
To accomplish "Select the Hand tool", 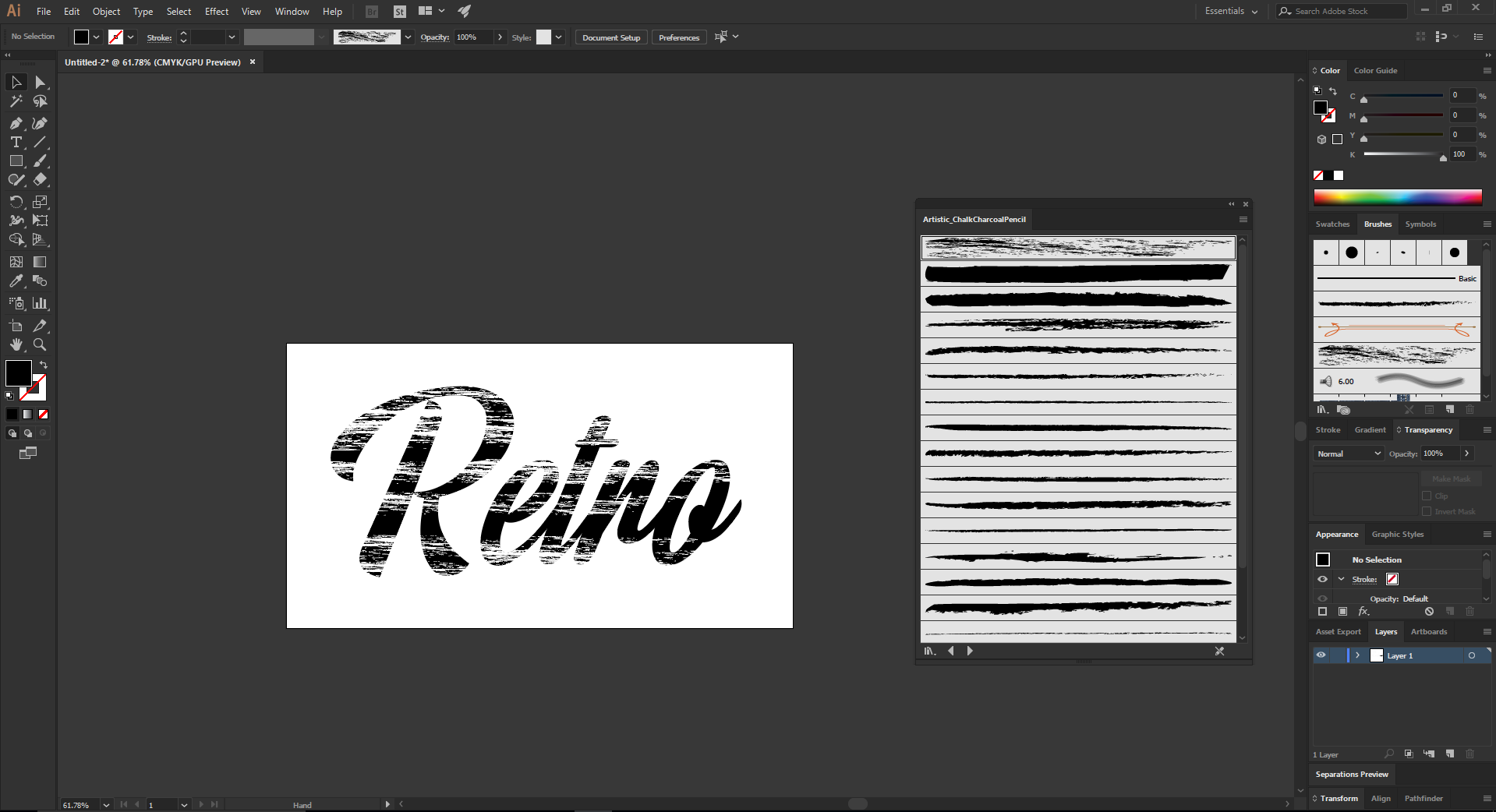I will pyautogui.click(x=16, y=344).
